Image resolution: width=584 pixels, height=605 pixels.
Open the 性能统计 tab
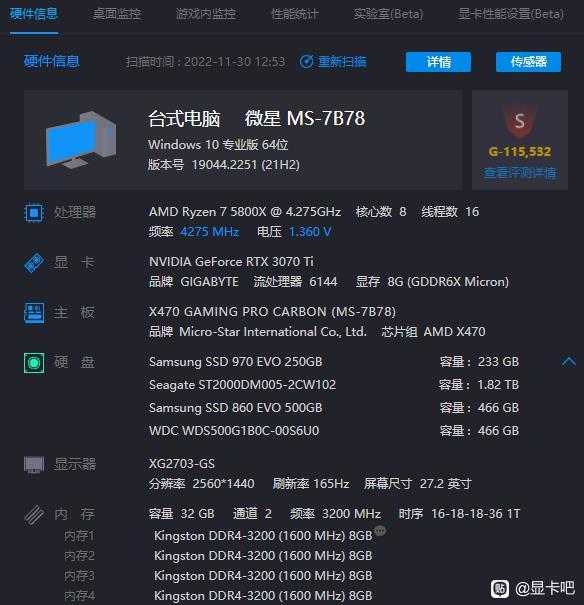click(x=295, y=14)
